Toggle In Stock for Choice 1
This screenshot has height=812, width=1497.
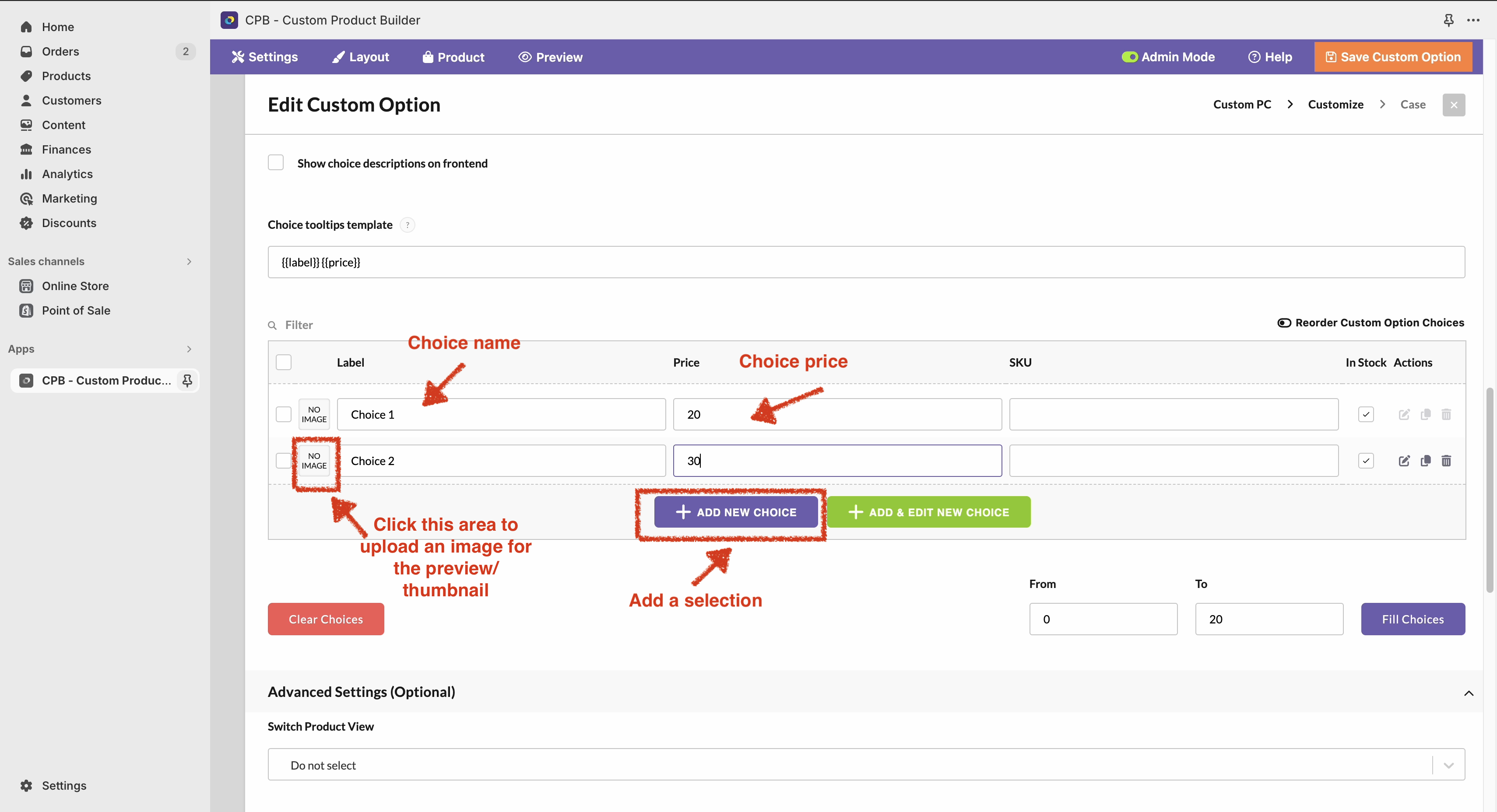(x=1366, y=414)
